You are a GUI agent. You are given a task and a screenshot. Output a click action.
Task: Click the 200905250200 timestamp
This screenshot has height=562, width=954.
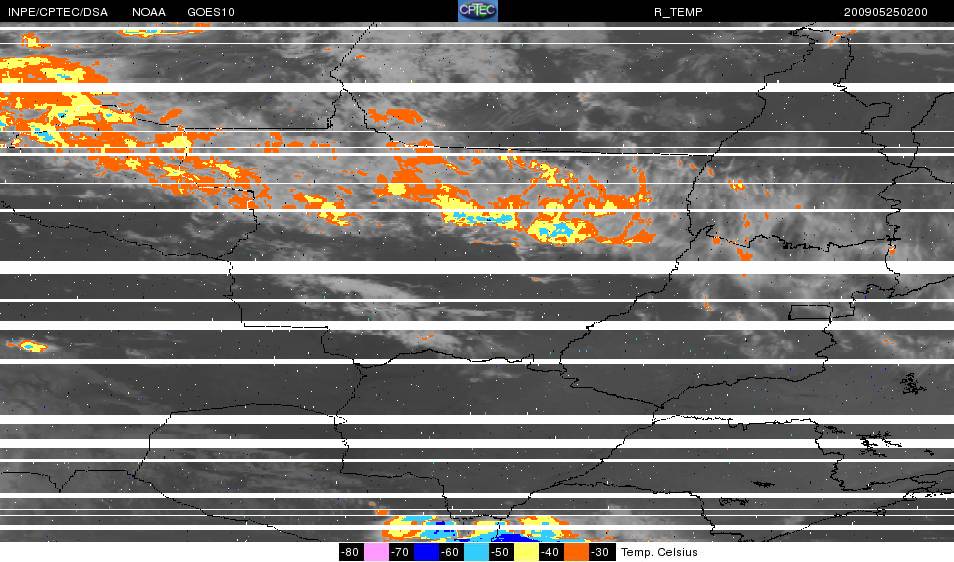(885, 12)
